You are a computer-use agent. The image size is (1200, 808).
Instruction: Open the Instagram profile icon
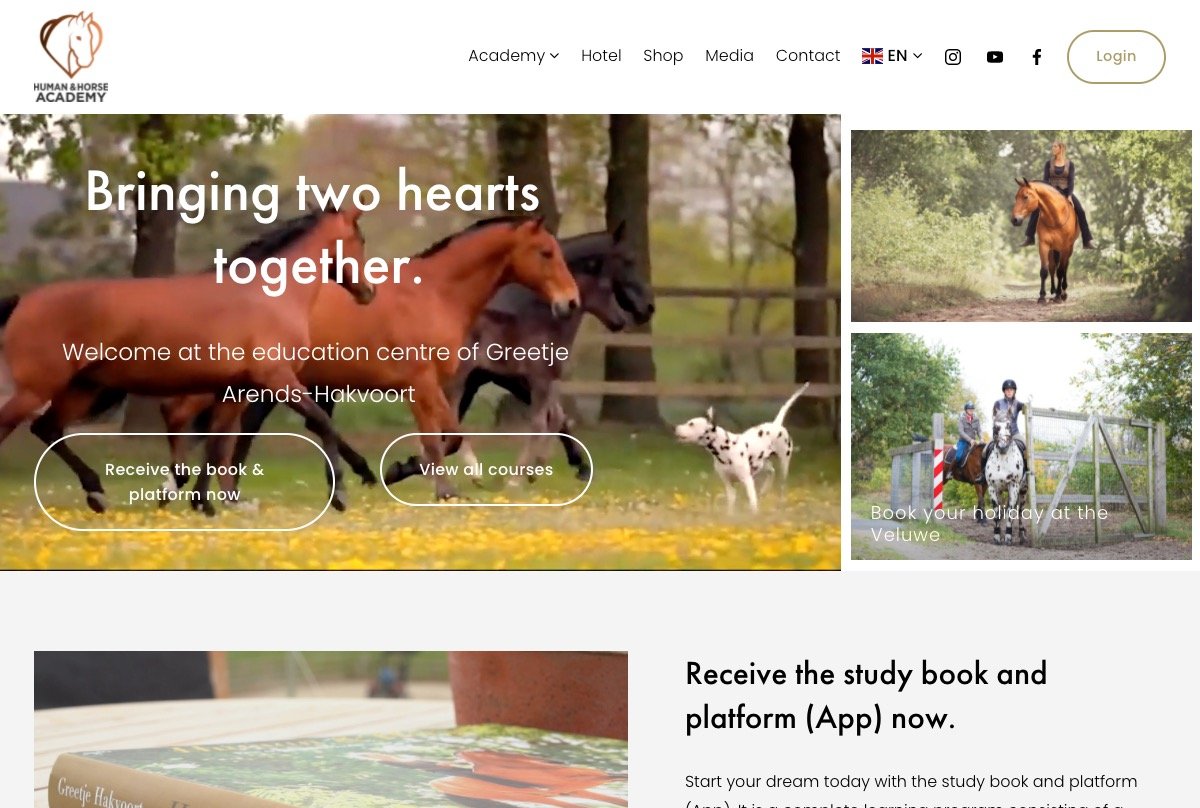tap(953, 57)
